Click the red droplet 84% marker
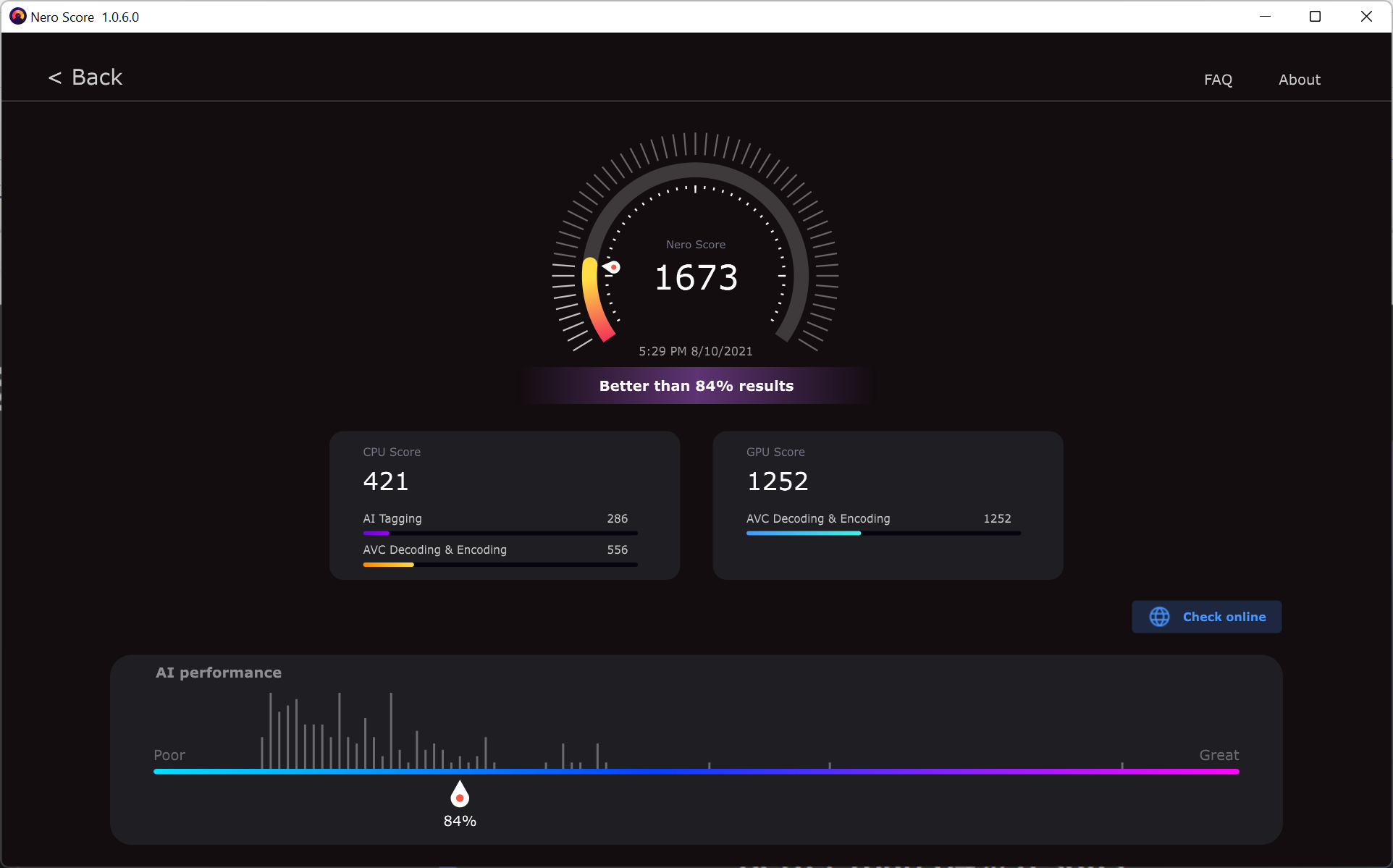 pyautogui.click(x=460, y=795)
